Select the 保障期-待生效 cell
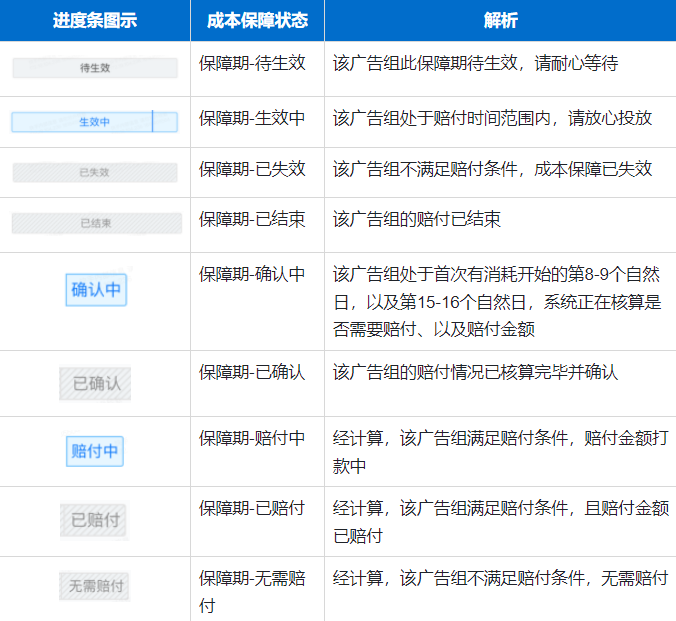The image size is (676, 621). click(257, 69)
